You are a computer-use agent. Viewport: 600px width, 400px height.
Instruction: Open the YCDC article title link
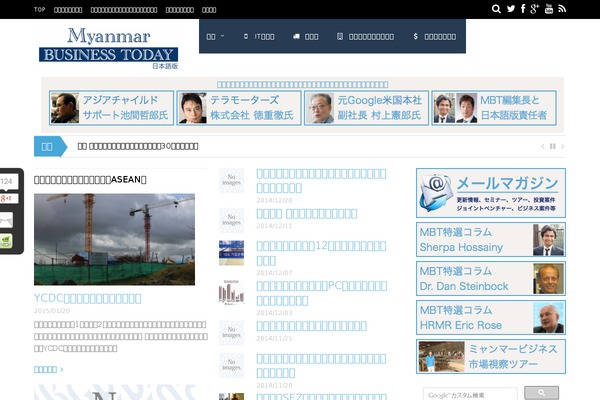[x=88, y=298]
